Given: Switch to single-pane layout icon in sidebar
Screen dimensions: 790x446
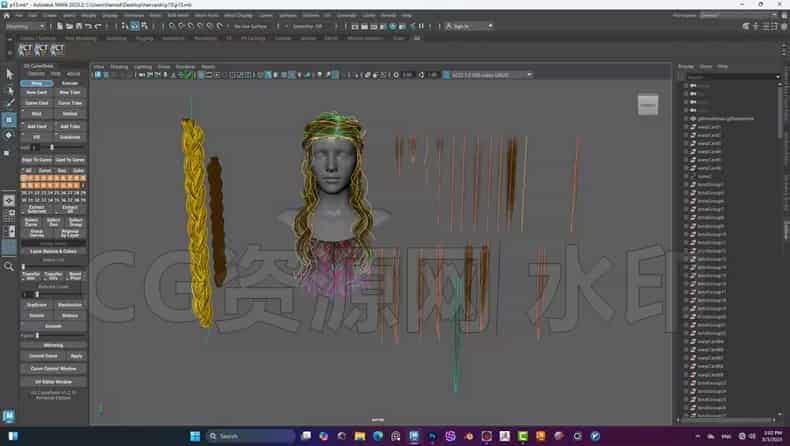Looking at the screenshot, I should (9, 201).
